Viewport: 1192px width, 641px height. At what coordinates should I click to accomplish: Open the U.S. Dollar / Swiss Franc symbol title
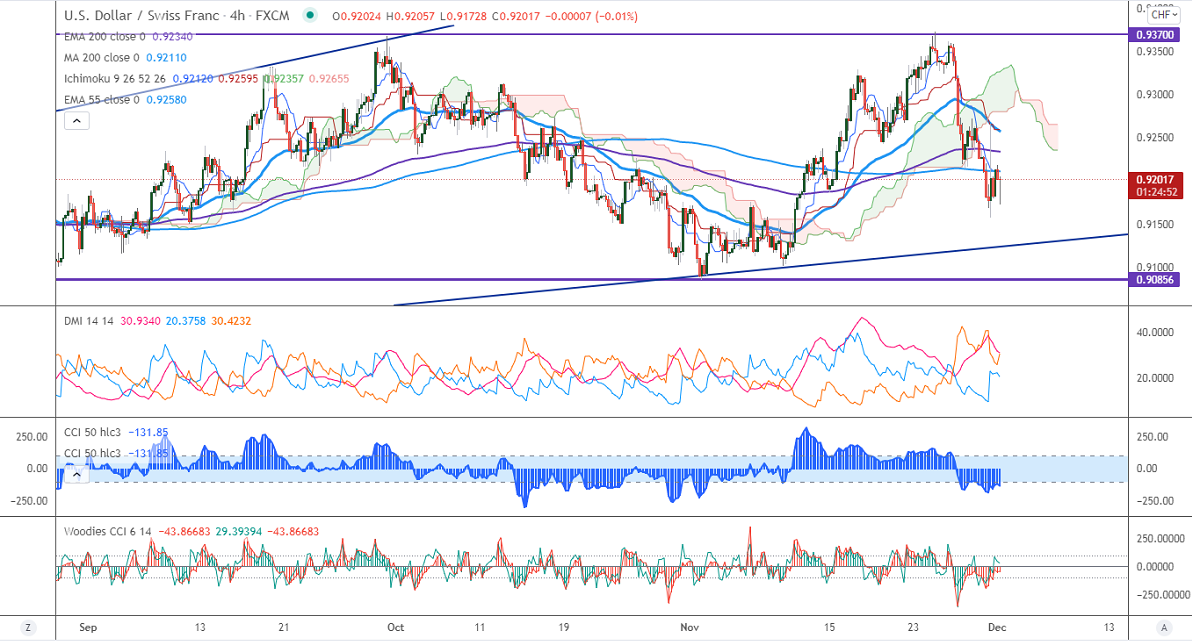tap(141, 15)
